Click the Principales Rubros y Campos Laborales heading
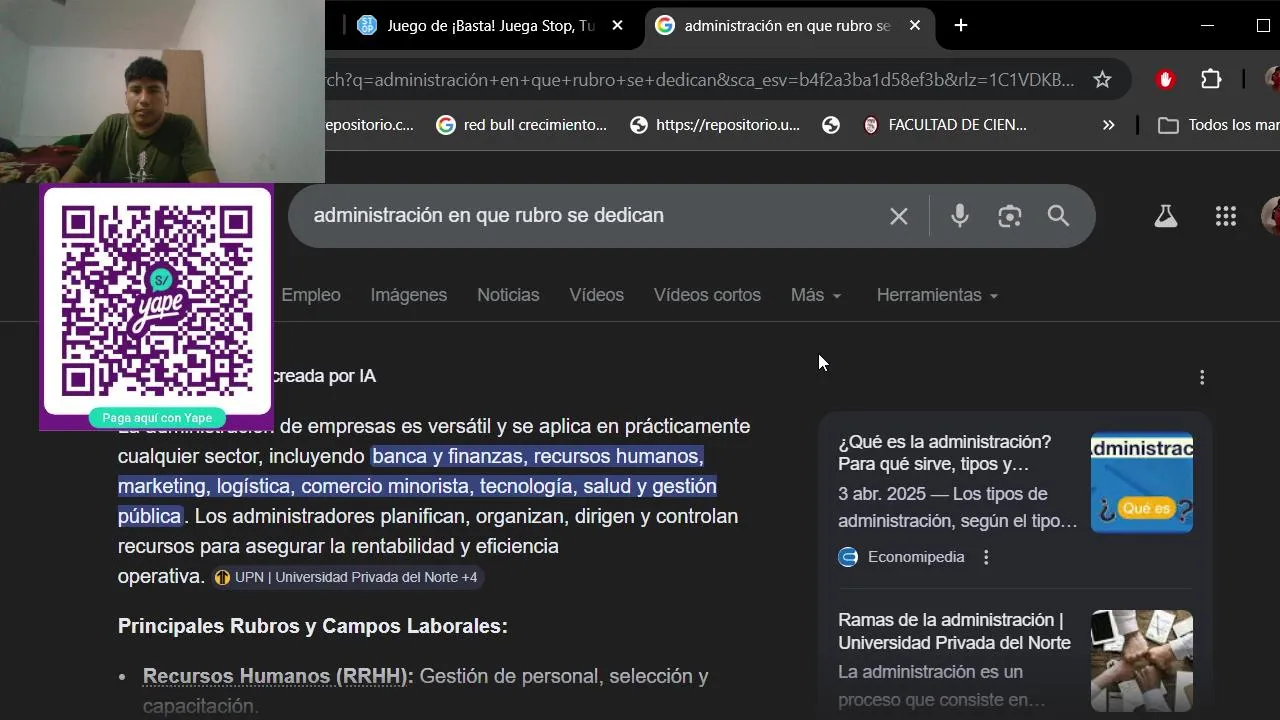 tap(313, 626)
